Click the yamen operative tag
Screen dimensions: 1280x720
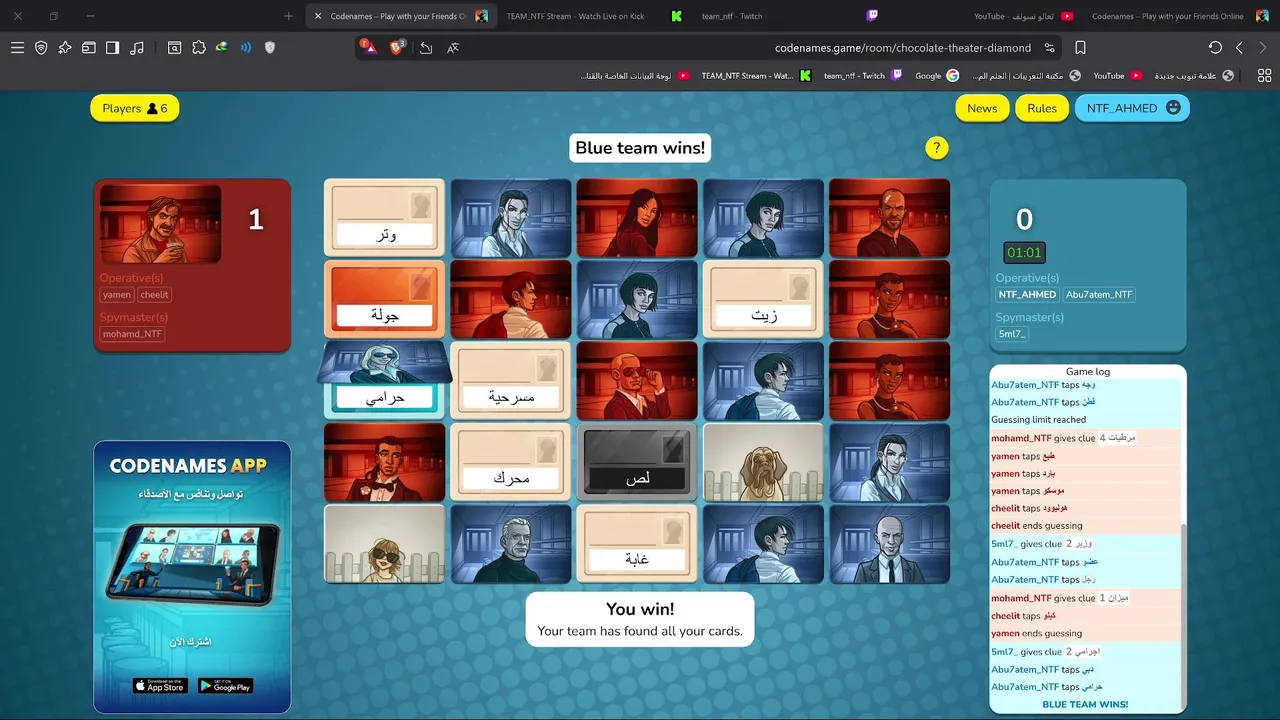coord(117,295)
